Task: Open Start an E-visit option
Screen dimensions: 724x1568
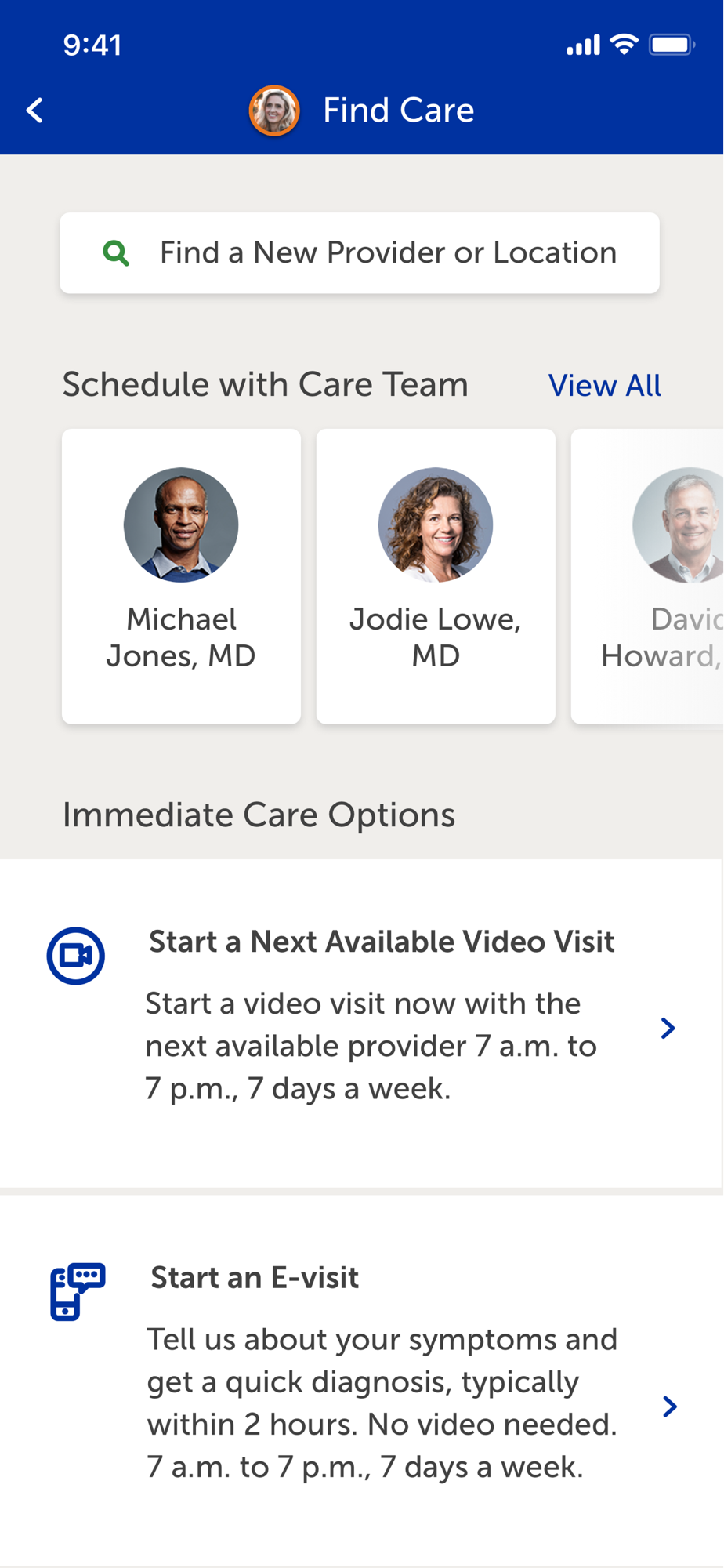Action: coord(255,1278)
